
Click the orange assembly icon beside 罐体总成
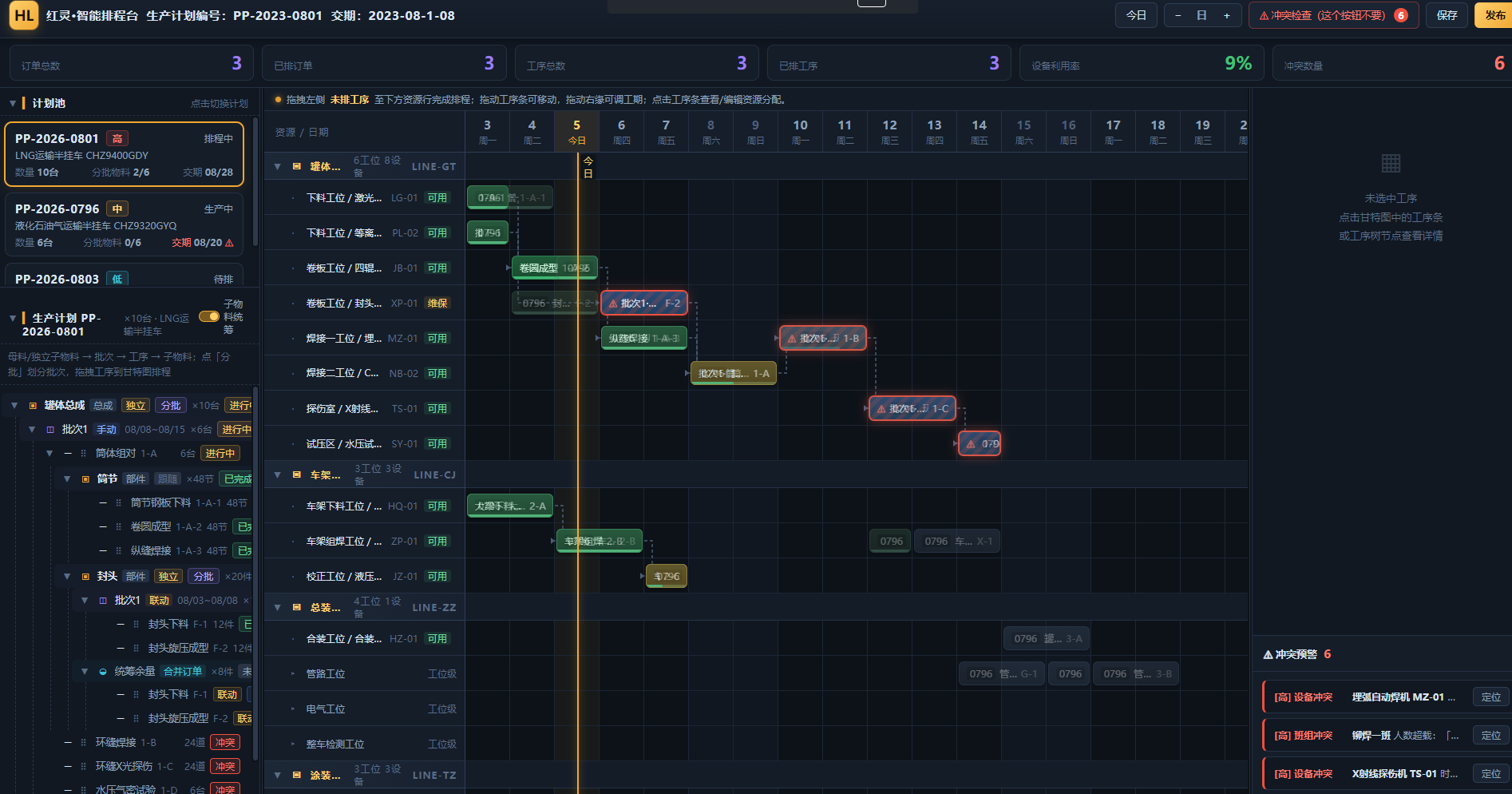coord(33,406)
